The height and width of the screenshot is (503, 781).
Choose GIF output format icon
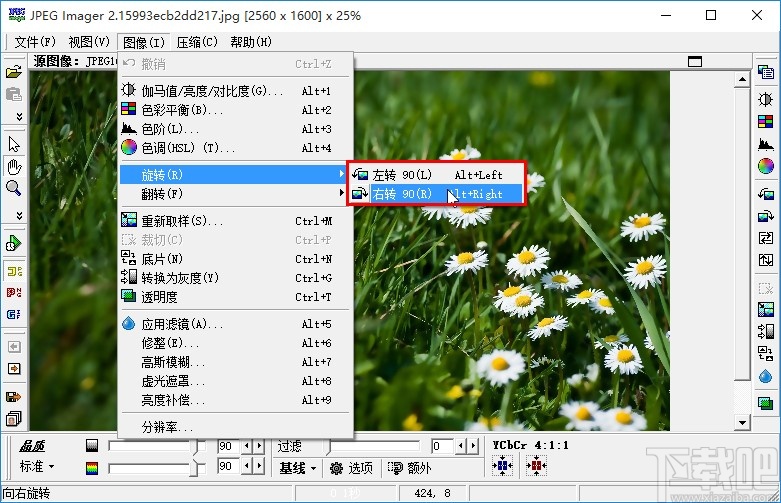point(14,314)
